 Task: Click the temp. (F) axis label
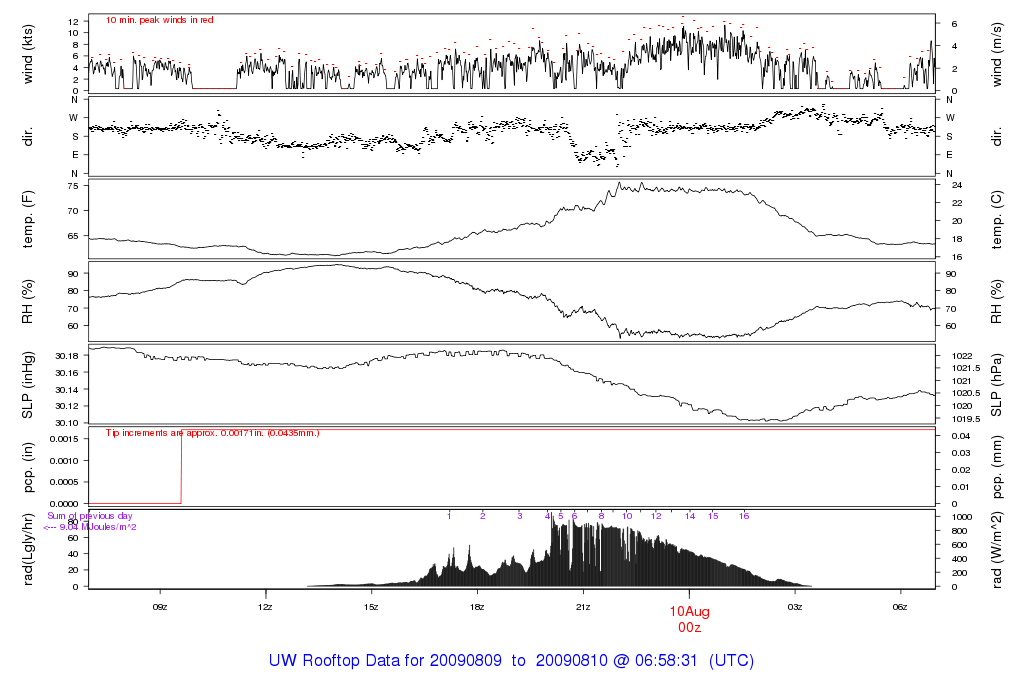(x=27, y=219)
